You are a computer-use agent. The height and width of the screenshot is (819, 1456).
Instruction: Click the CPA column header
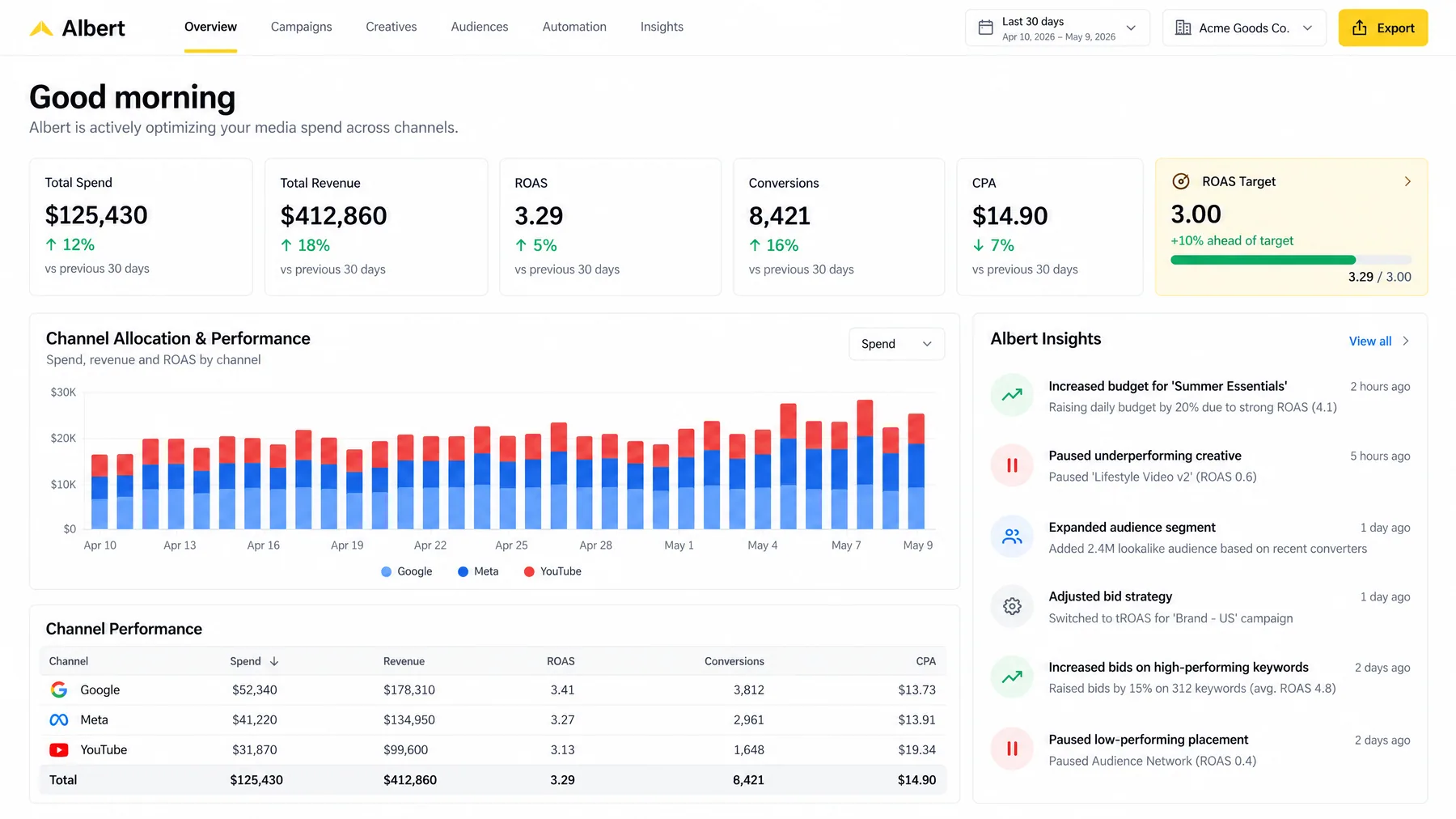925,661
